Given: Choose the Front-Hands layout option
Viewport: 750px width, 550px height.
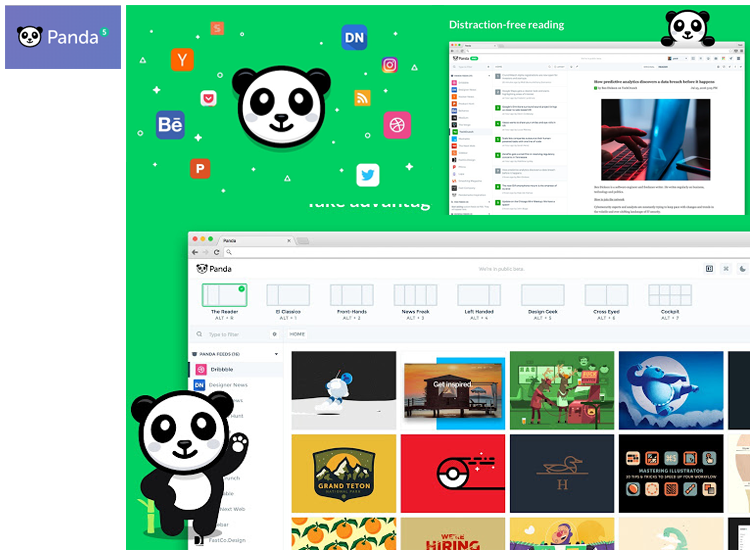Looking at the screenshot, I should [352, 301].
